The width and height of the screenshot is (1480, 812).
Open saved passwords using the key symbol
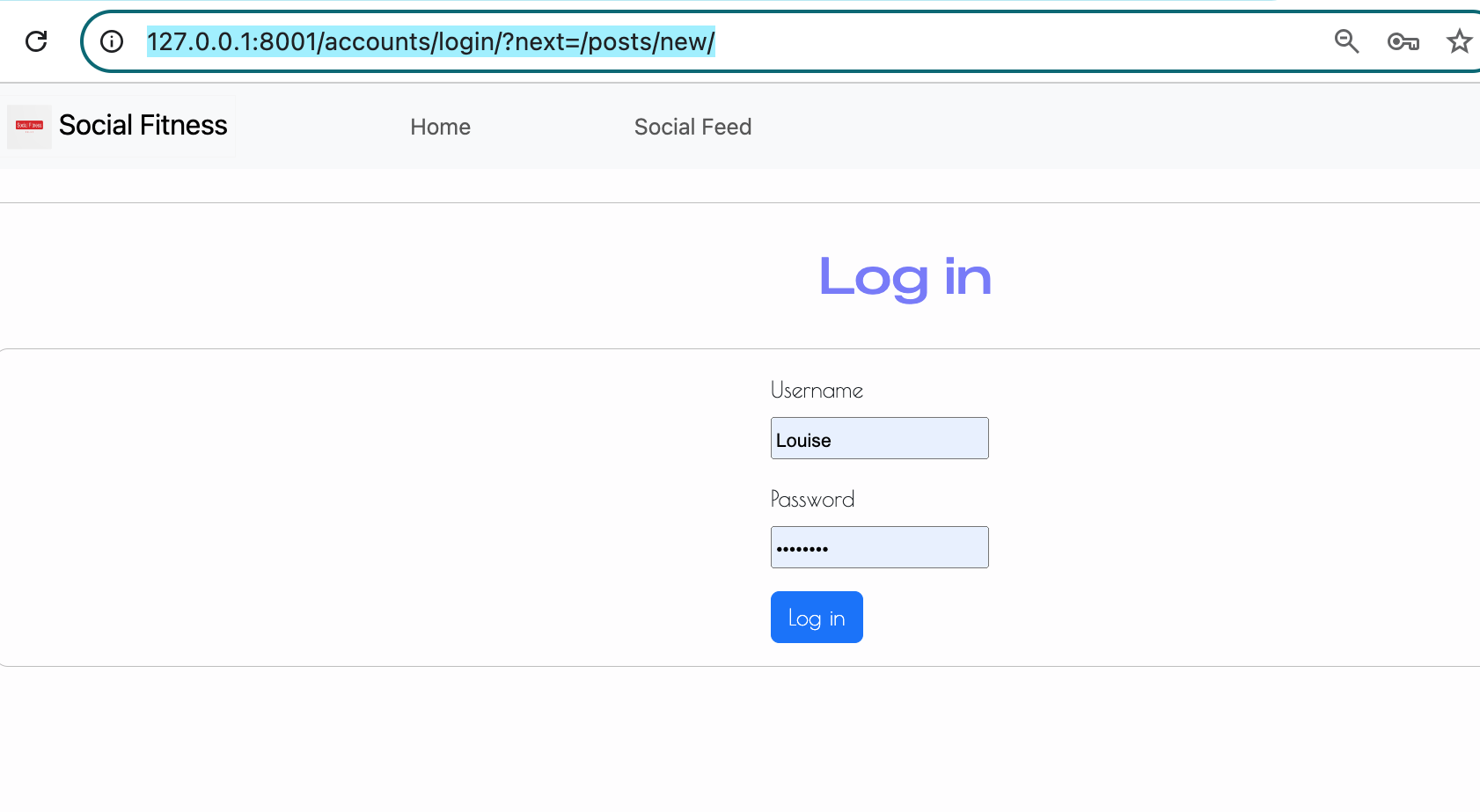[x=1403, y=41]
